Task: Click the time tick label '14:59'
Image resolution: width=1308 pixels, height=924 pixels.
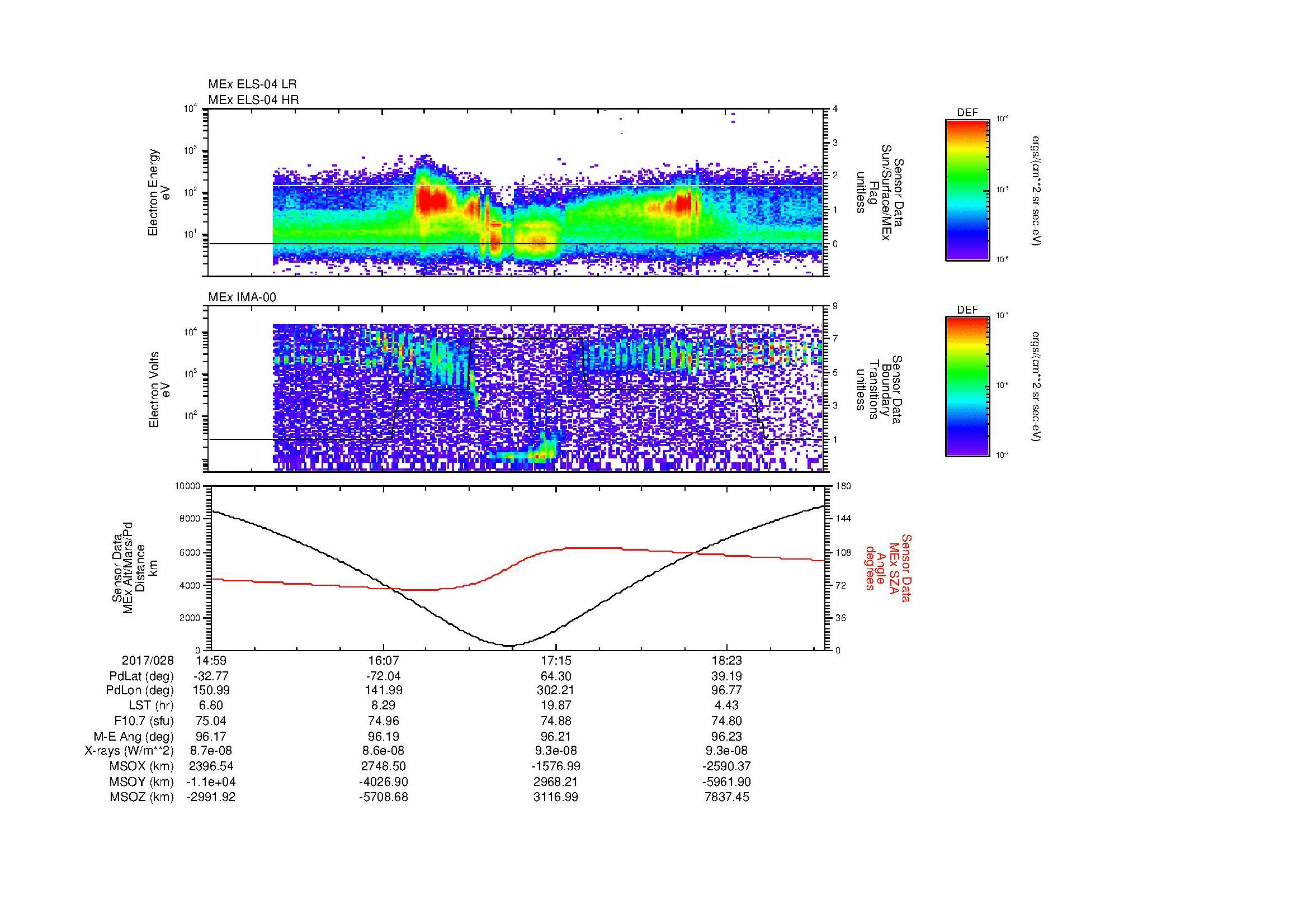Action: point(211,660)
